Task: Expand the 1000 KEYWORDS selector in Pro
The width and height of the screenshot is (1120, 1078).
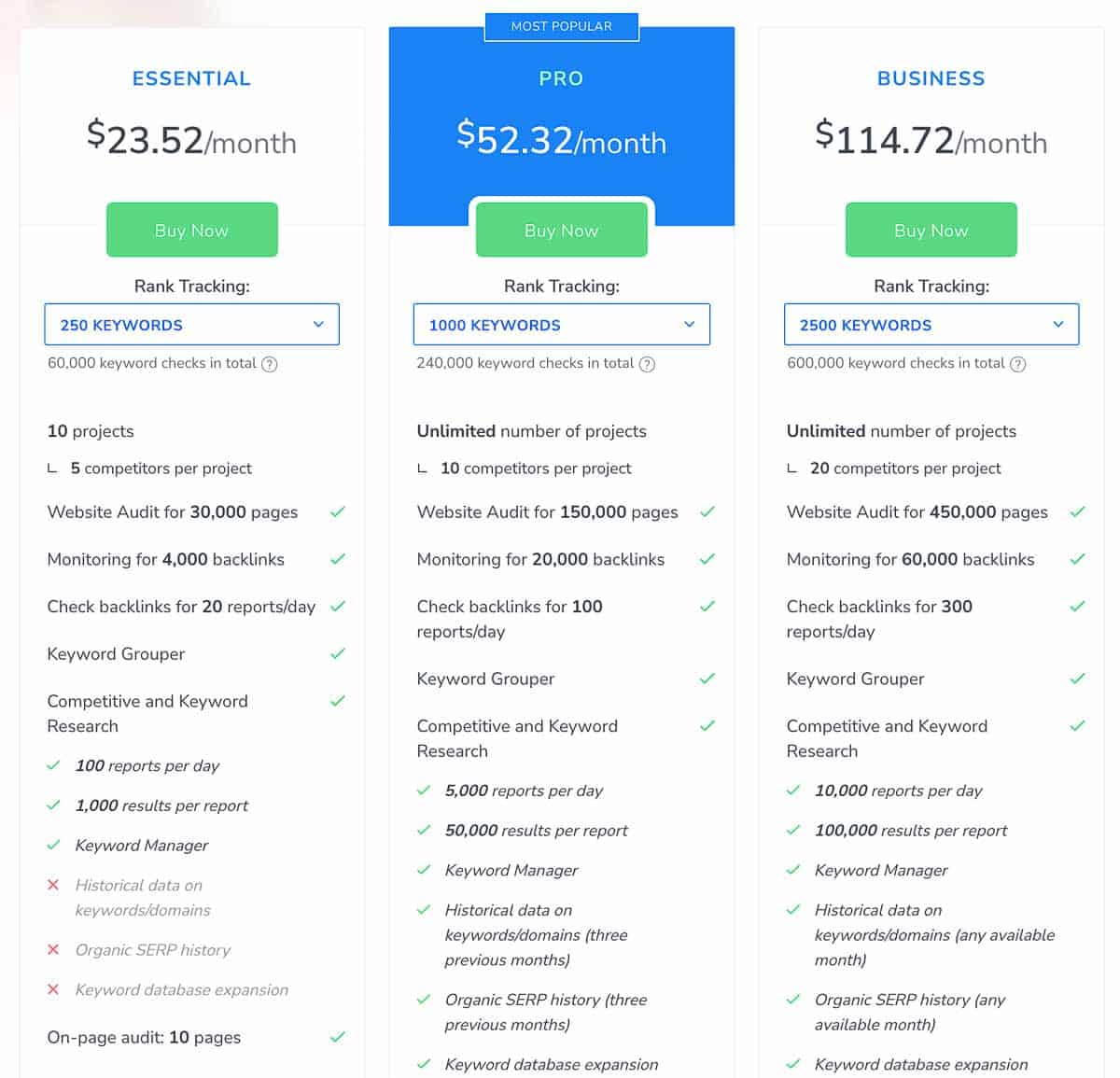Action: (561, 325)
